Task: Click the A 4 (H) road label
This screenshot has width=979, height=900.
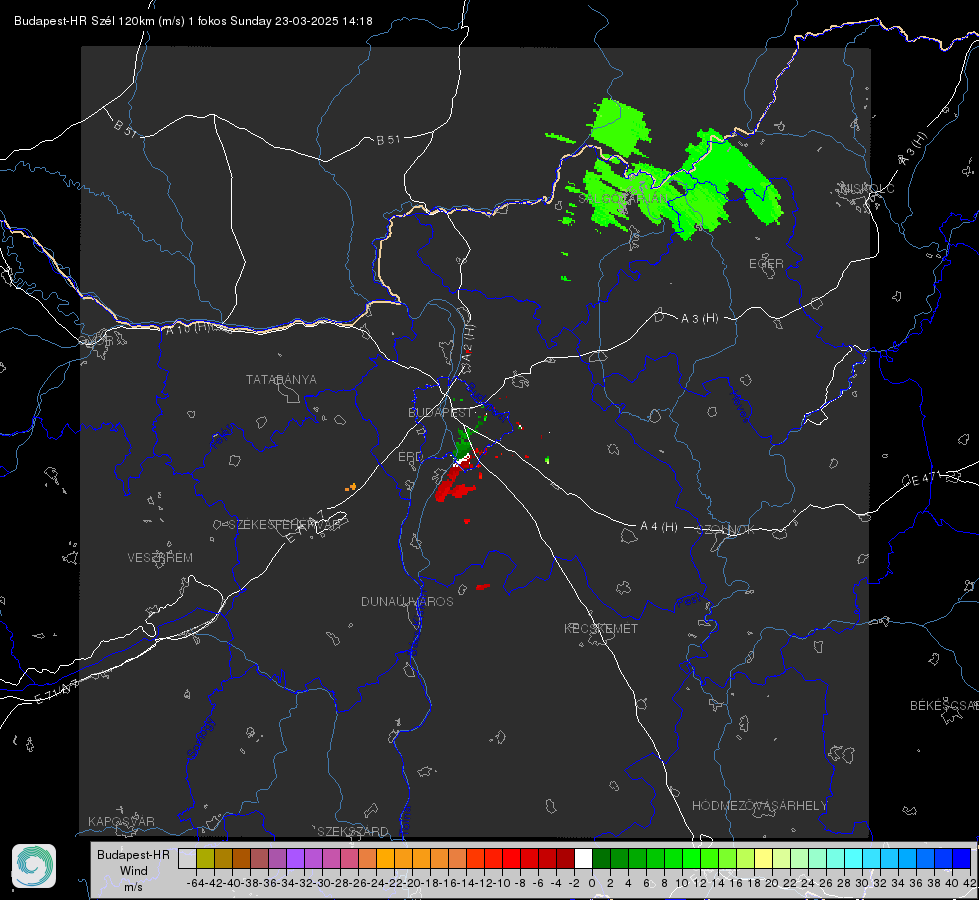Action: pos(659,527)
